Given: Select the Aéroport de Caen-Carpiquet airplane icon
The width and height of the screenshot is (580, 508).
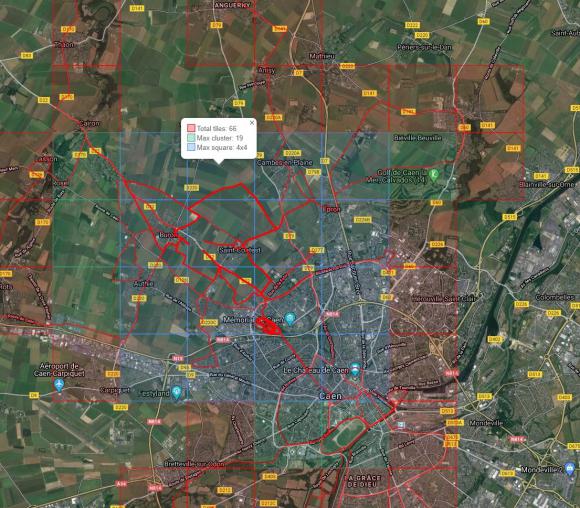Looking at the screenshot, I should pyautogui.click(x=59, y=386).
